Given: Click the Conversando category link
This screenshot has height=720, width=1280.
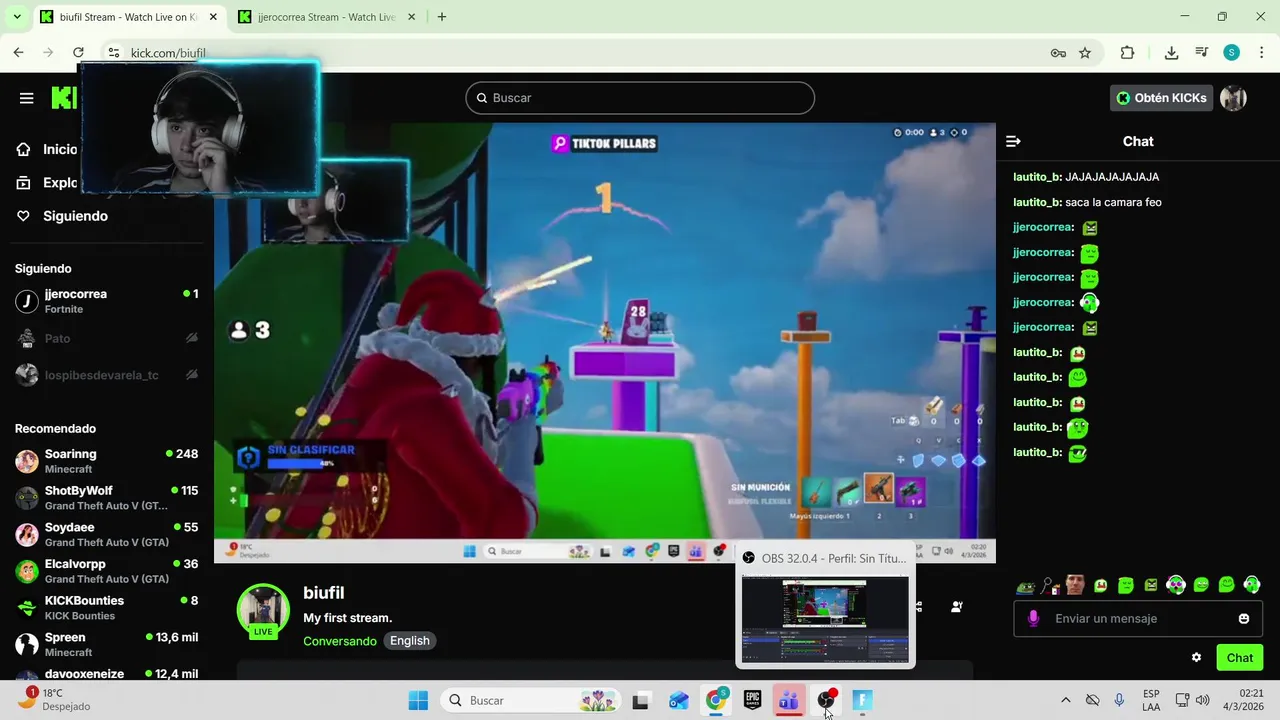Looking at the screenshot, I should 340,641.
